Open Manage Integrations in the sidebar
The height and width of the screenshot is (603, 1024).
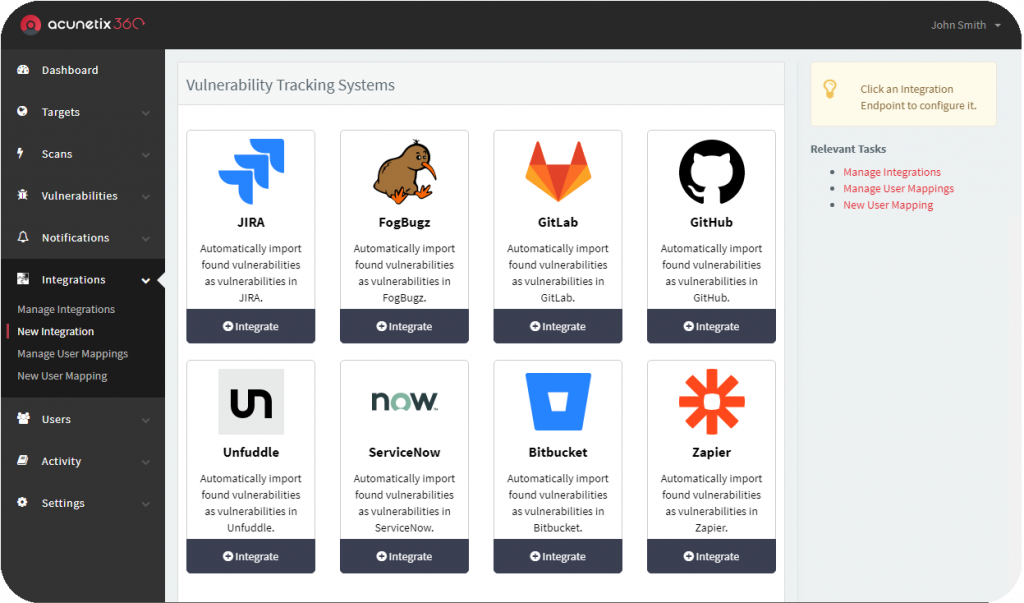pyautogui.click(x=66, y=309)
